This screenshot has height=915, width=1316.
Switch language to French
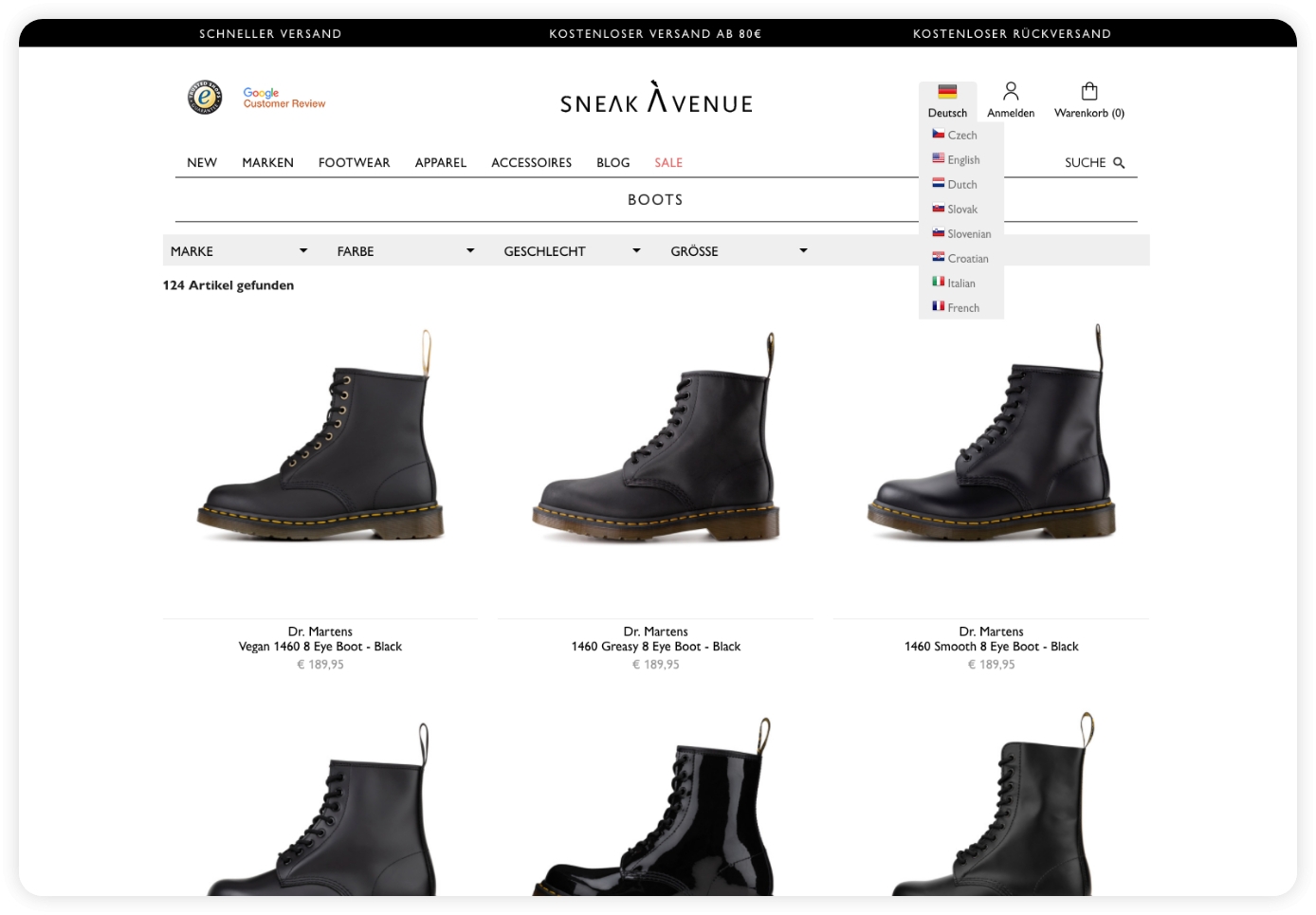pyautogui.click(x=963, y=308)
